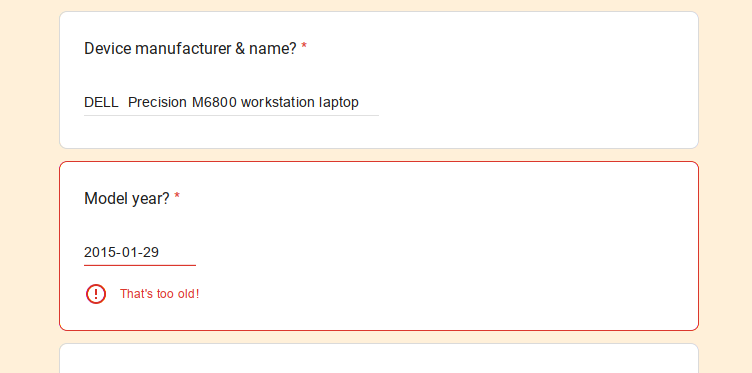Click the red asterisk after Device manufacturer & name
752x373 pixels.
pyautogui.click(x=304, y=47)
